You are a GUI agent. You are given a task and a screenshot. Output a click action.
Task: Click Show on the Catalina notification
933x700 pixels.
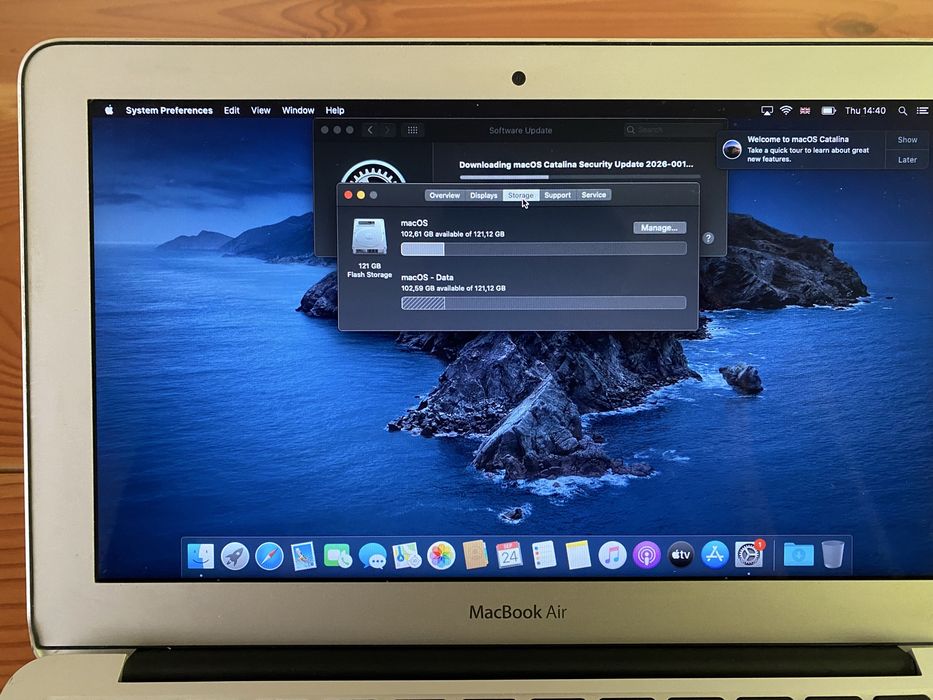pyautogui.click(x=907, y=140)
